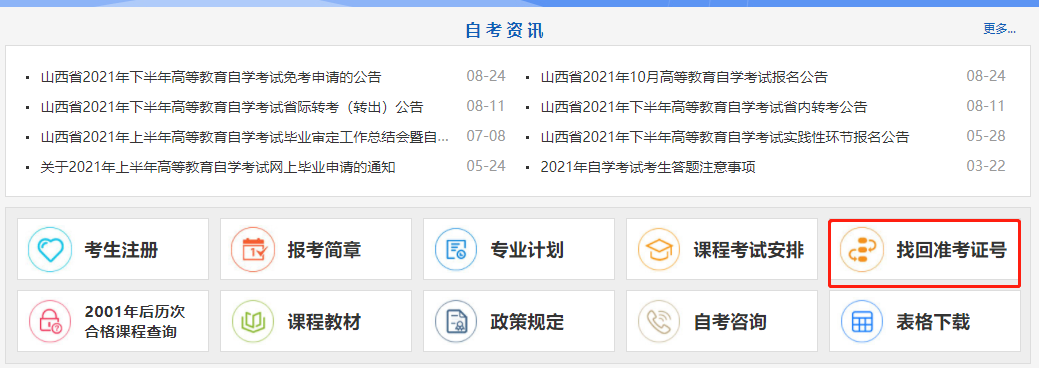The height and width of the screenshot is (368, 1039).
Task: Click the graduation cap icon for 课程考试安排
Action: point(659,249)
